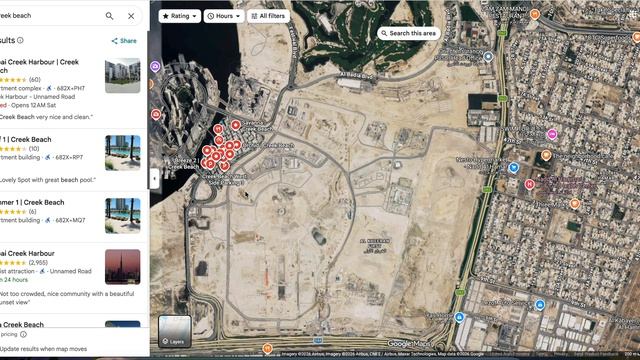The image size is (640, 360).
Task: Select the '1 | Creek Beach' (10 reviews) result
Action: 26,140
